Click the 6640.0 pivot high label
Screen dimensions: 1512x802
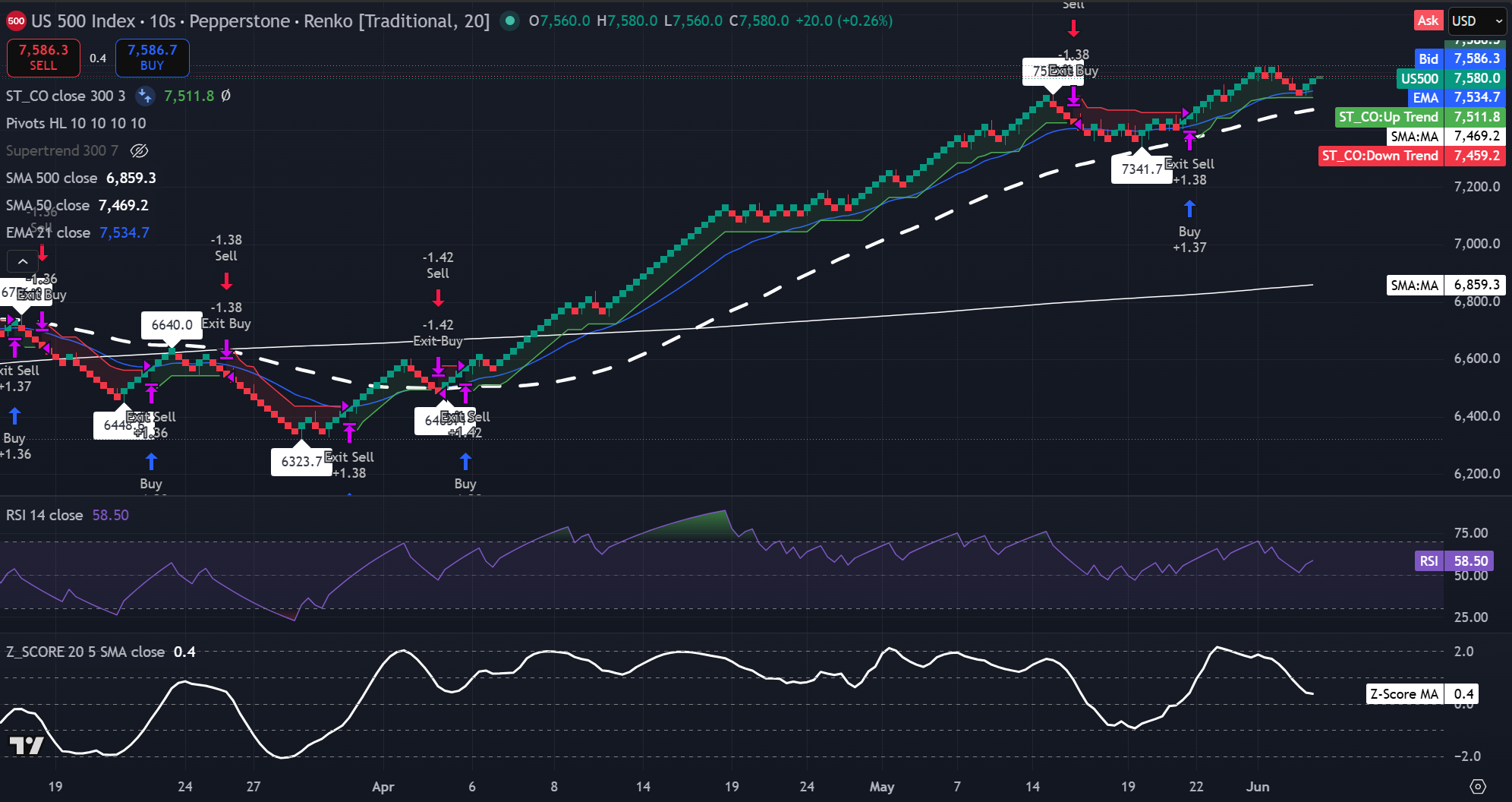(x=172, y=325)
